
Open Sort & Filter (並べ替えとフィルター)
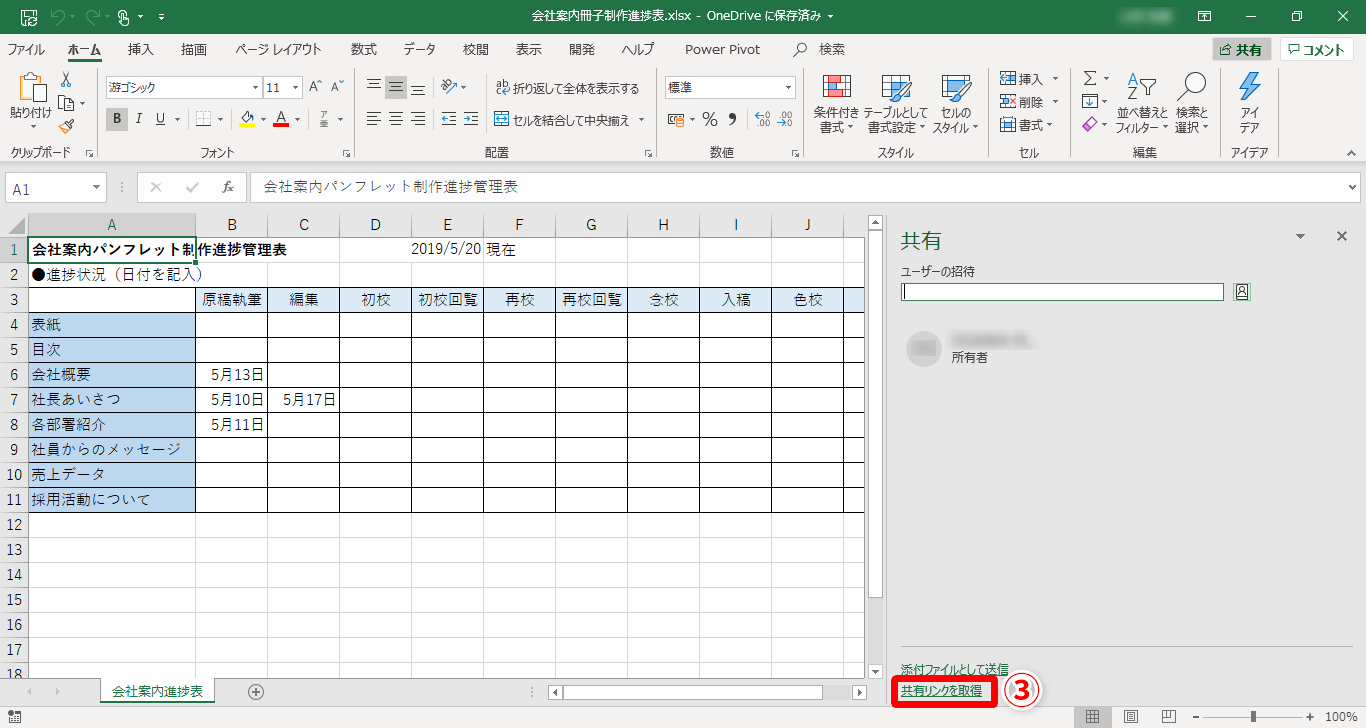(x=1142, y=104)
